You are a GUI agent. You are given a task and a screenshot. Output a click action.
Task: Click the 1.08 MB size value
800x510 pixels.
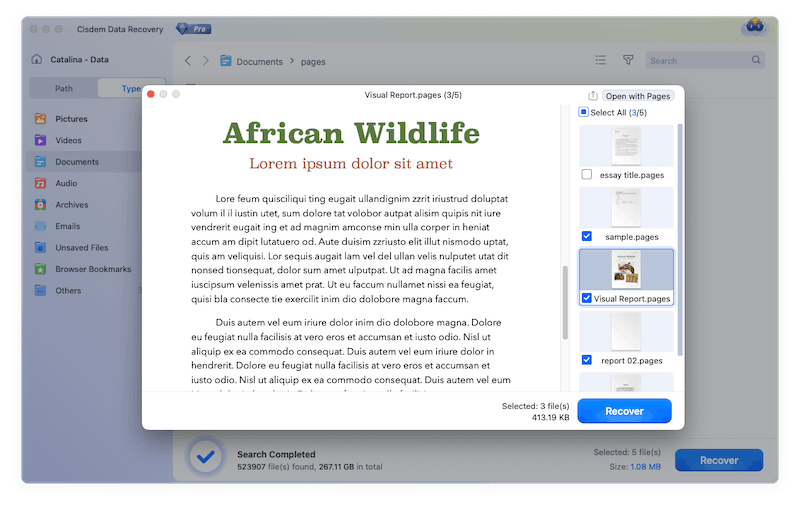(x=645, y=467)
